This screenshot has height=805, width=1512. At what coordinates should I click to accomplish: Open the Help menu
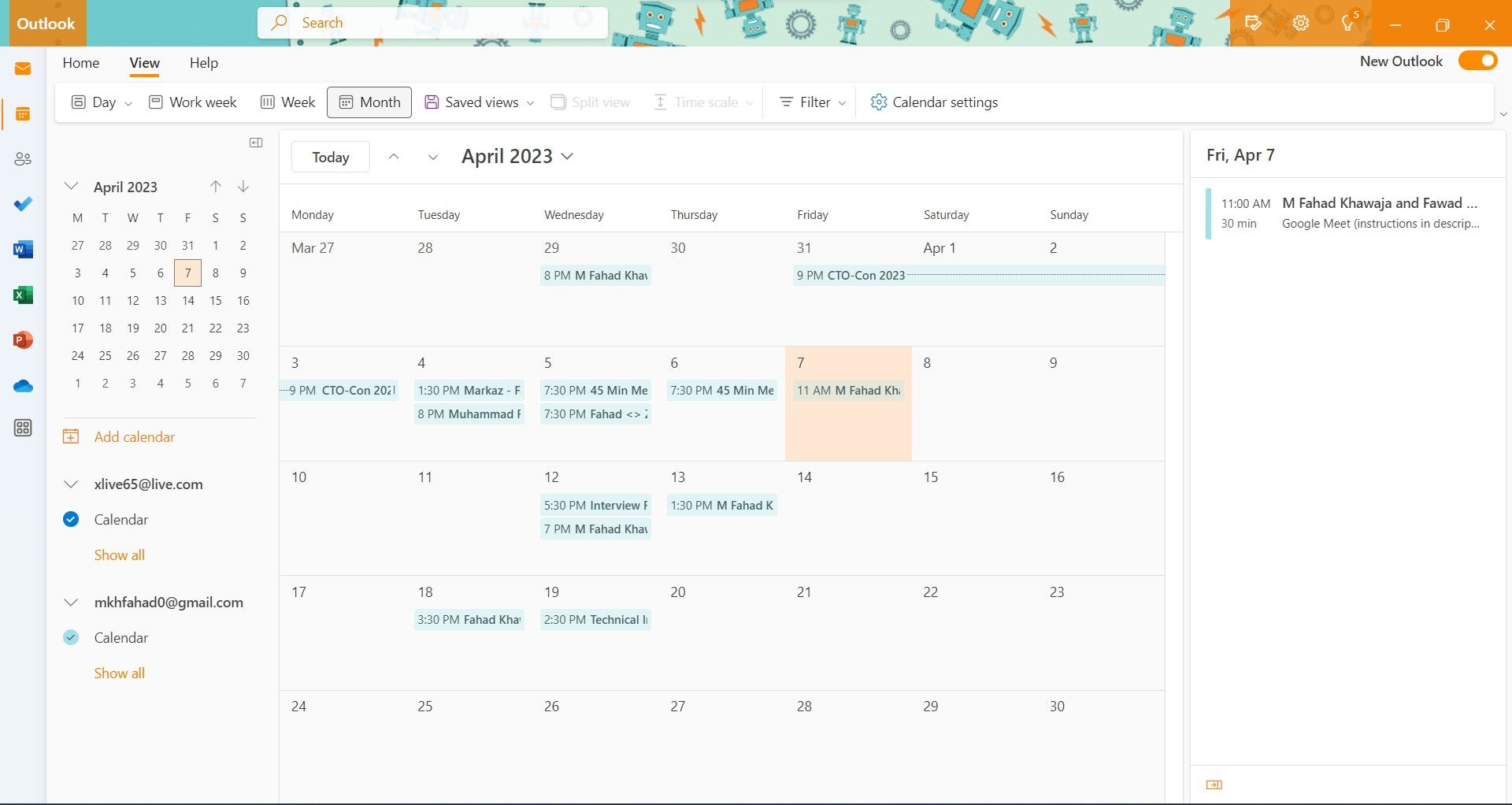(x=203, y=62)
